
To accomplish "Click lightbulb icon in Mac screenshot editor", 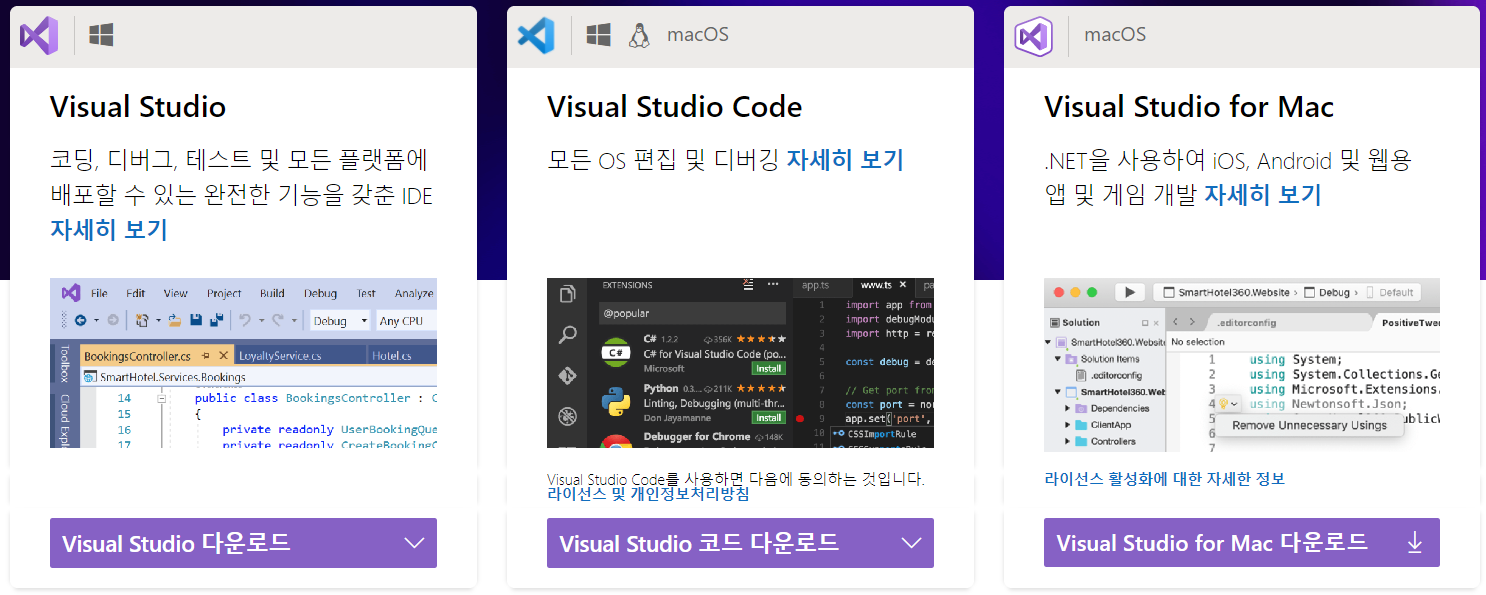I will 1222,404.
